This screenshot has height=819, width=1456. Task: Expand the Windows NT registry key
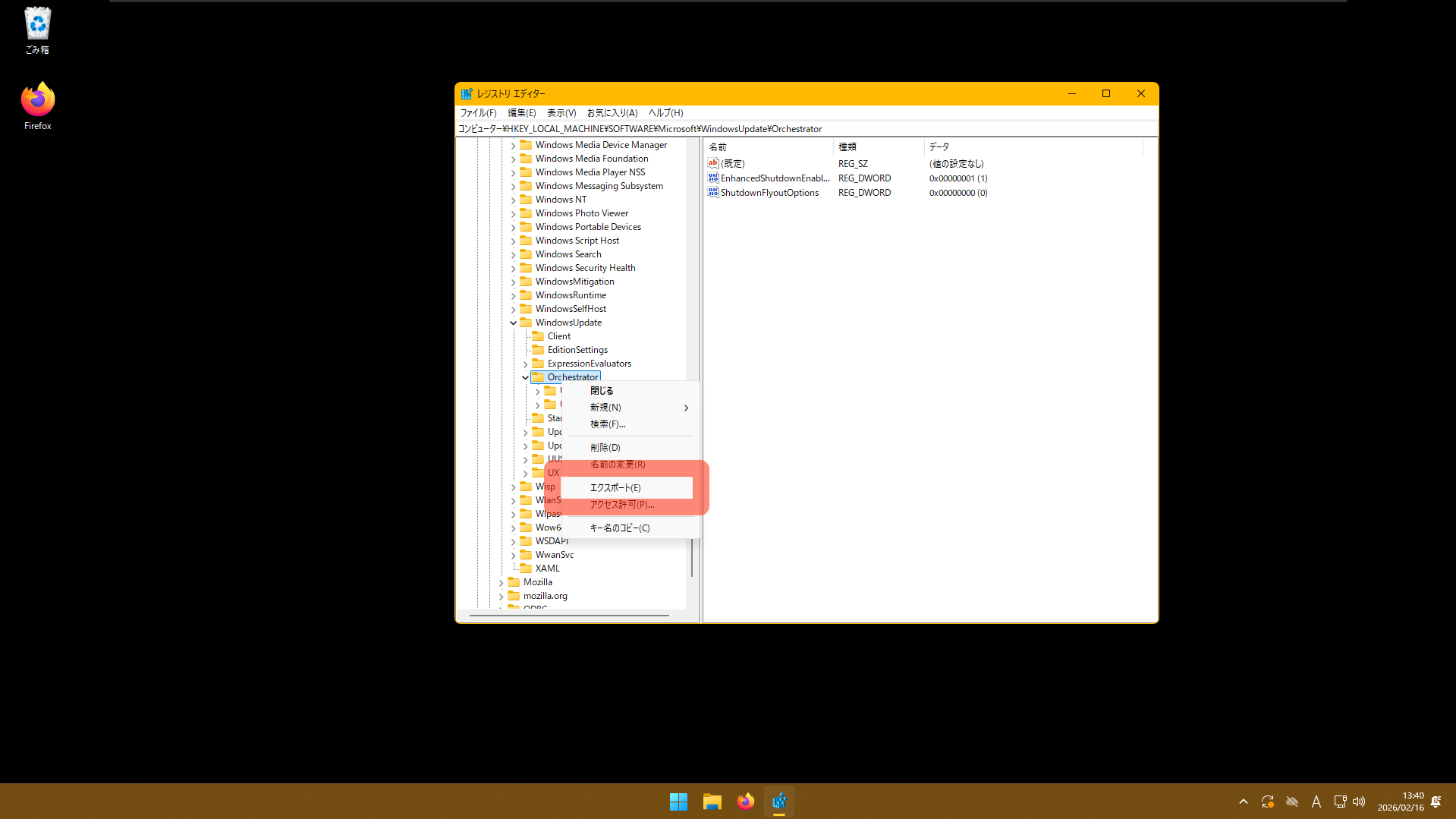click(514, 200)
